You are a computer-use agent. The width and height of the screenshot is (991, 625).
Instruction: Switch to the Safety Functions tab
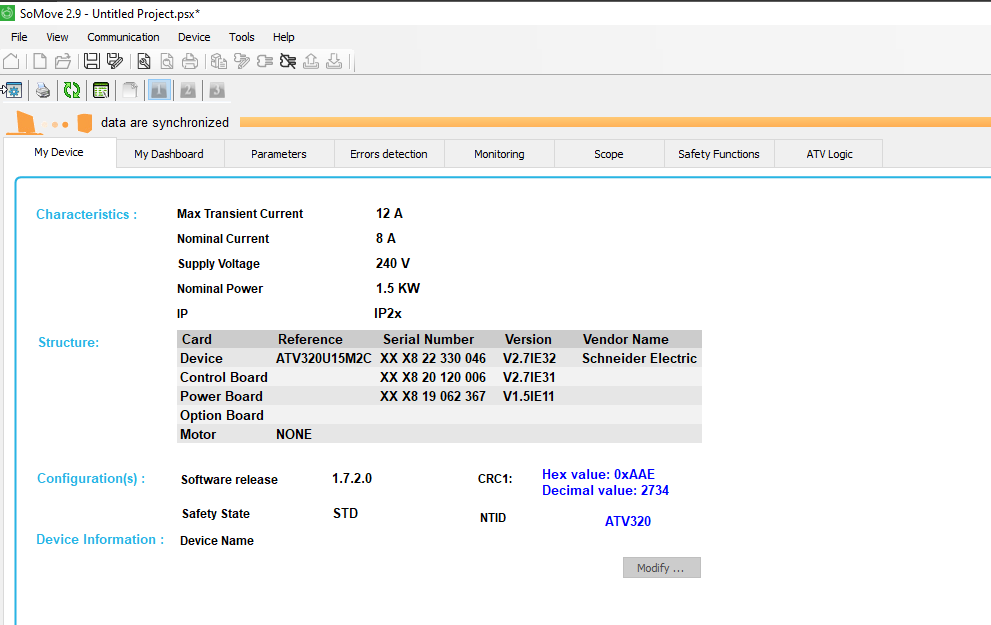719,154
